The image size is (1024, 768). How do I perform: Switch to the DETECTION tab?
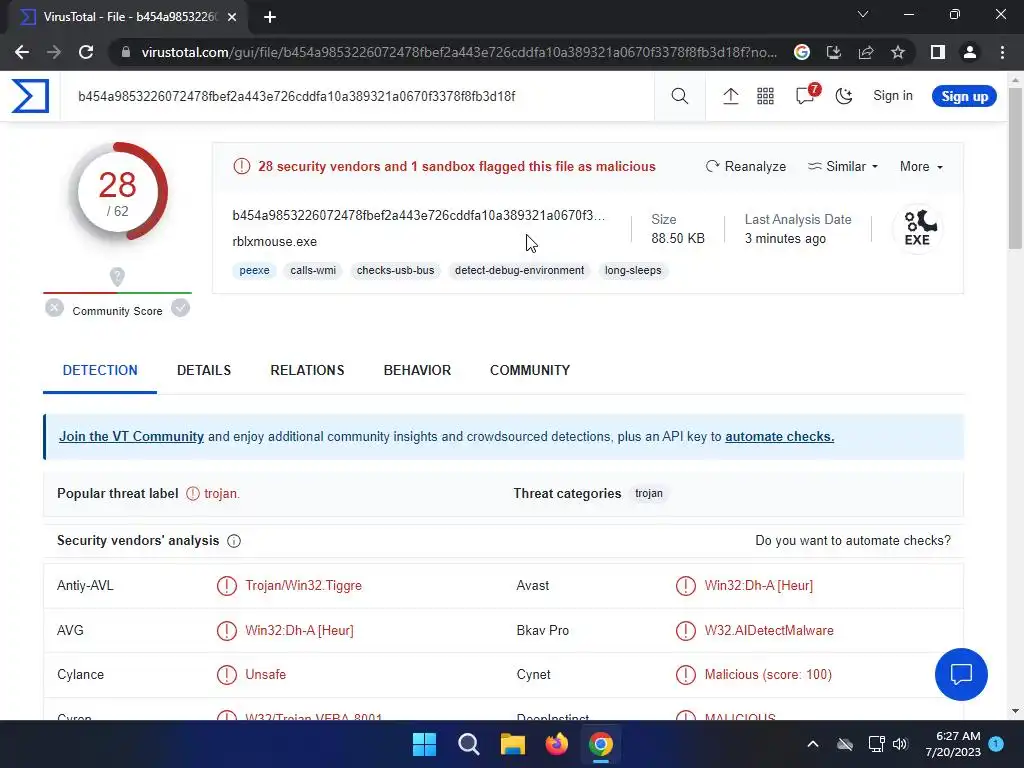pyautogui.click(x=100, y=370)
